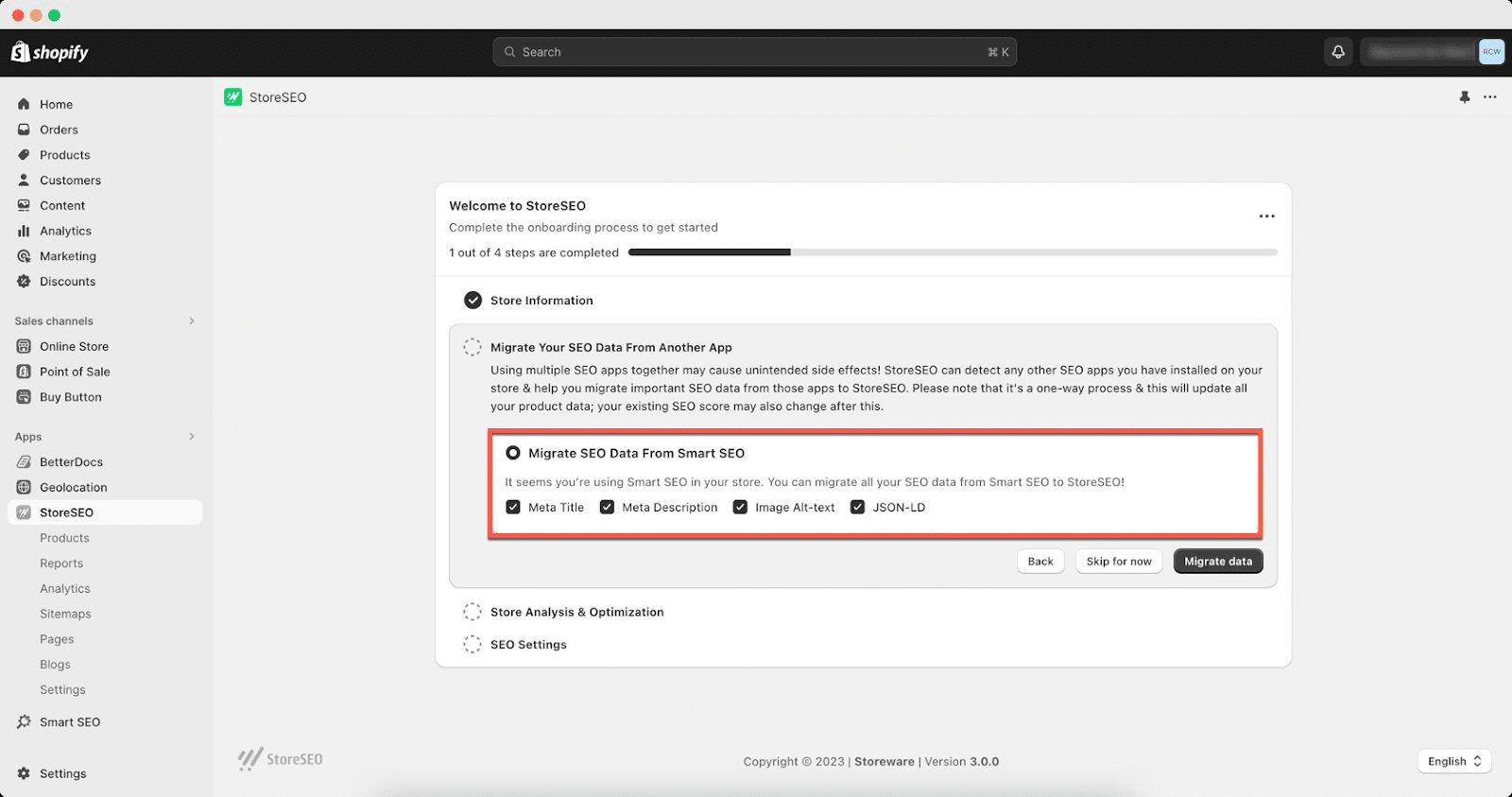
Task: Click the Products tag icon
Action: [x=24, y=155]
